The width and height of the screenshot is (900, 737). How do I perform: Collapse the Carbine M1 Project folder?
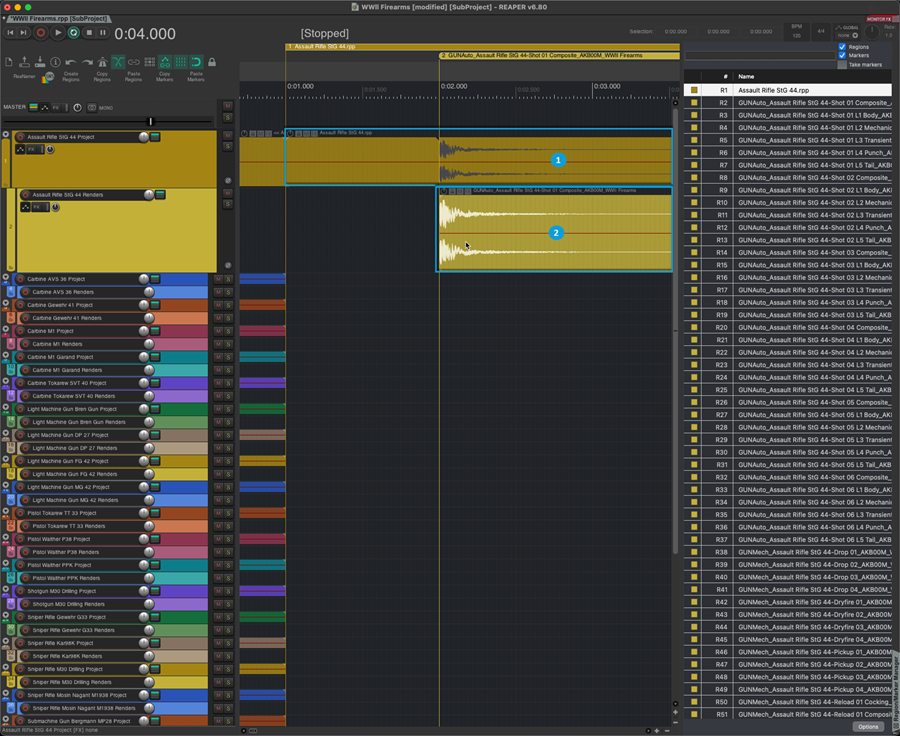point(6,329)
